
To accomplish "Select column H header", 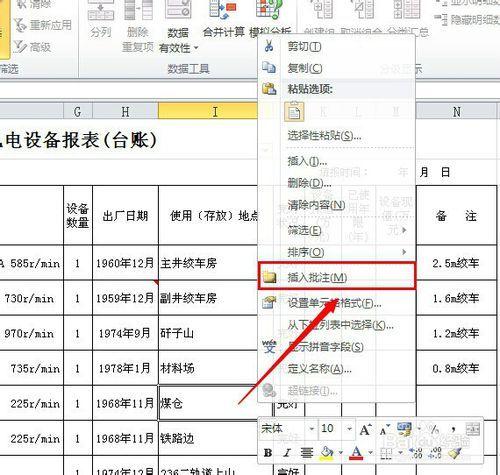I will click(x=125, y=112).
